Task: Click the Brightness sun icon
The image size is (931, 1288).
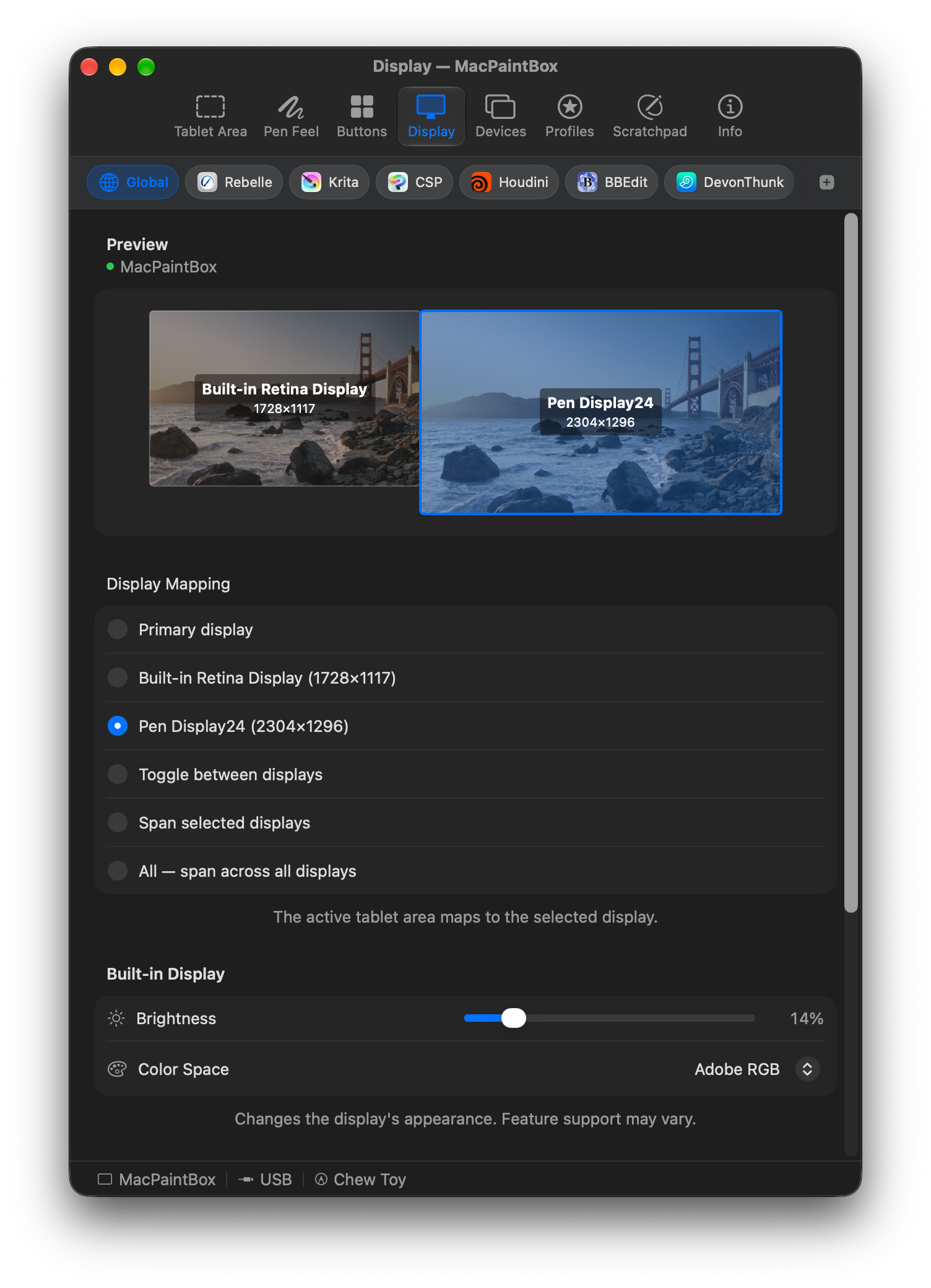Action: tap(116, 1019)
